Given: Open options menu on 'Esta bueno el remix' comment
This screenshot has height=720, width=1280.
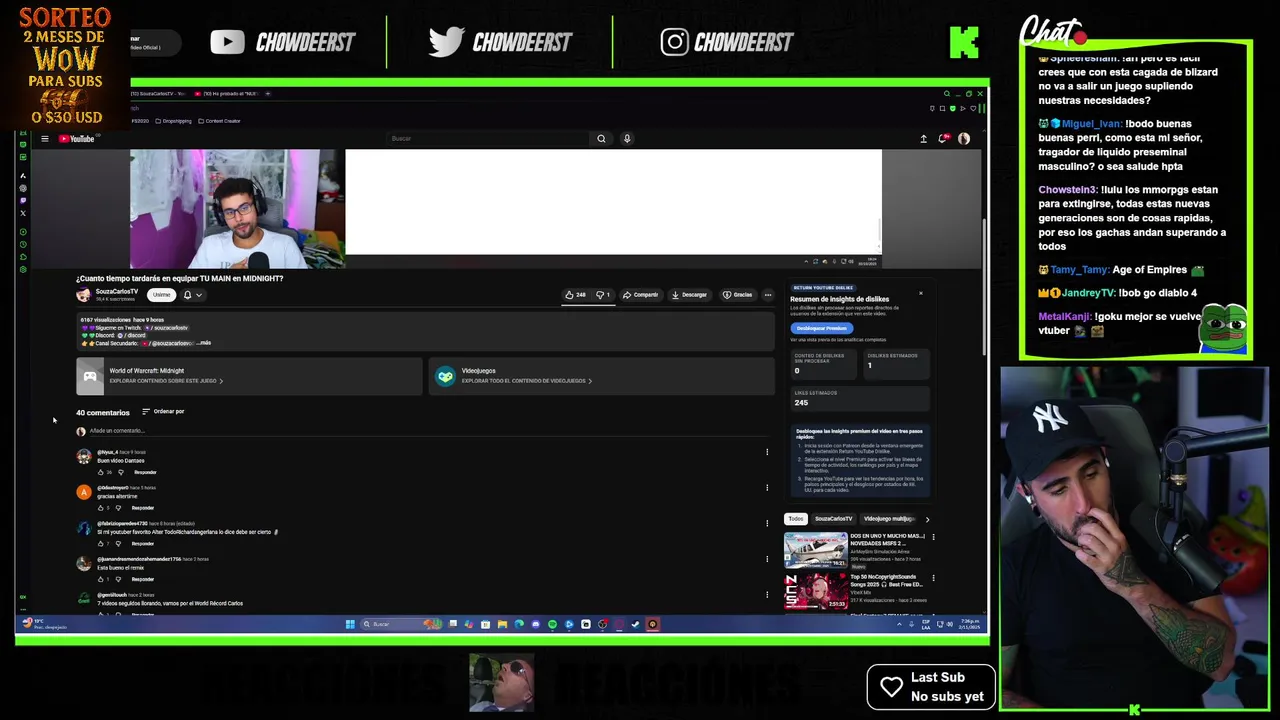Looking at the screenshot, I should 767,559.
